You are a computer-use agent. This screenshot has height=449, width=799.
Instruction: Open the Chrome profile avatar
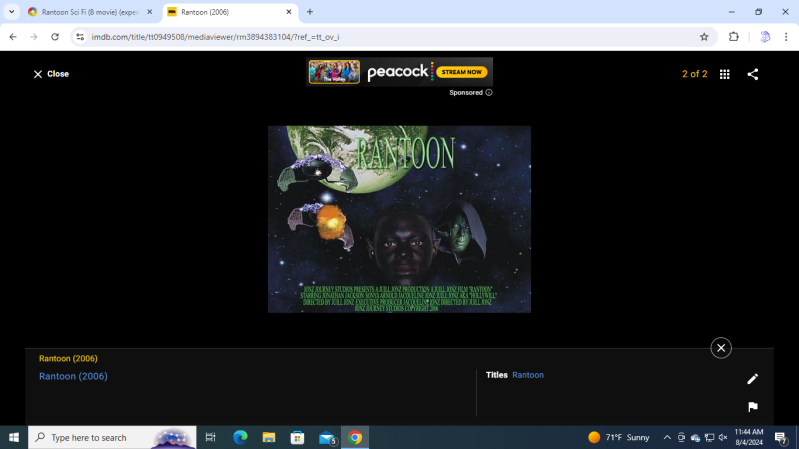(x=765, y=37)
